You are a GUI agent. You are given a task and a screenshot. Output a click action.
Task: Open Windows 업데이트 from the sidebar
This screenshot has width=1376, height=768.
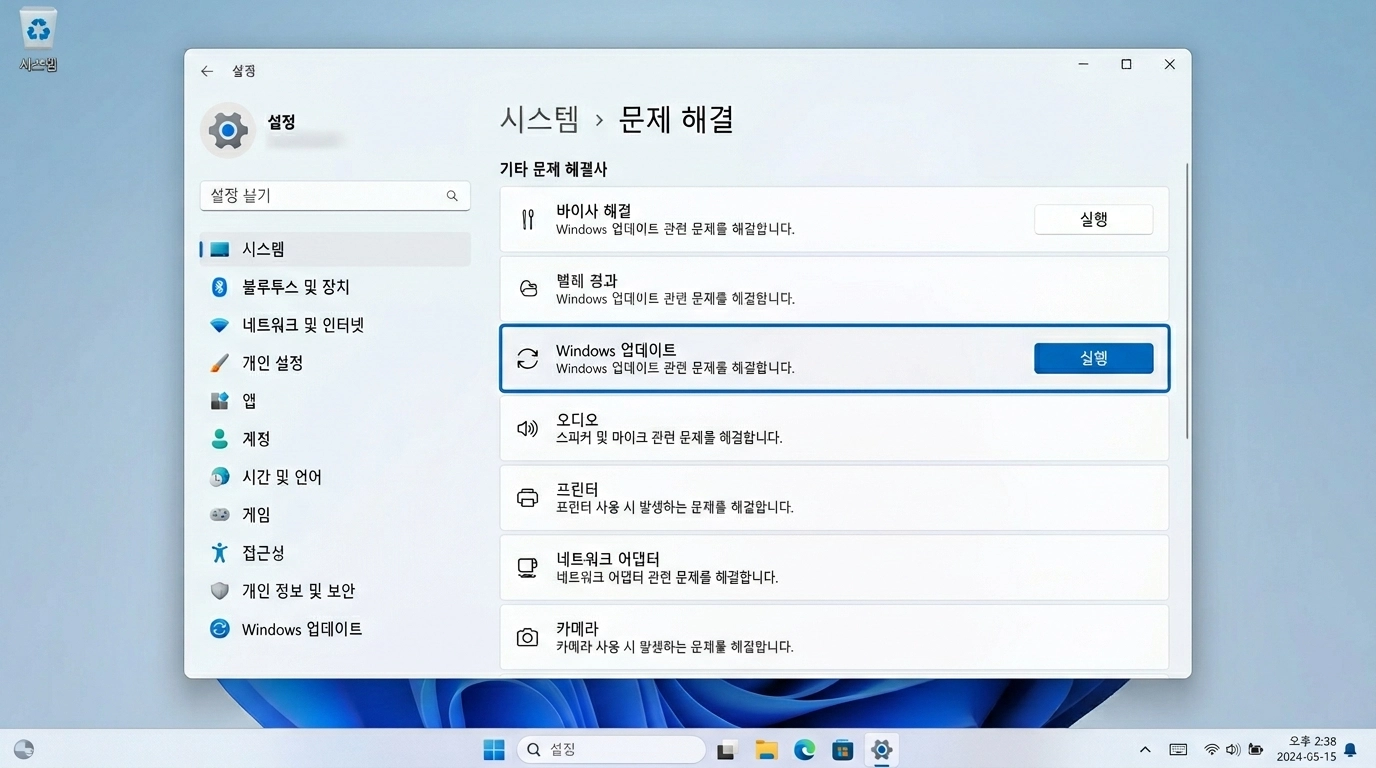click(300, 628)
